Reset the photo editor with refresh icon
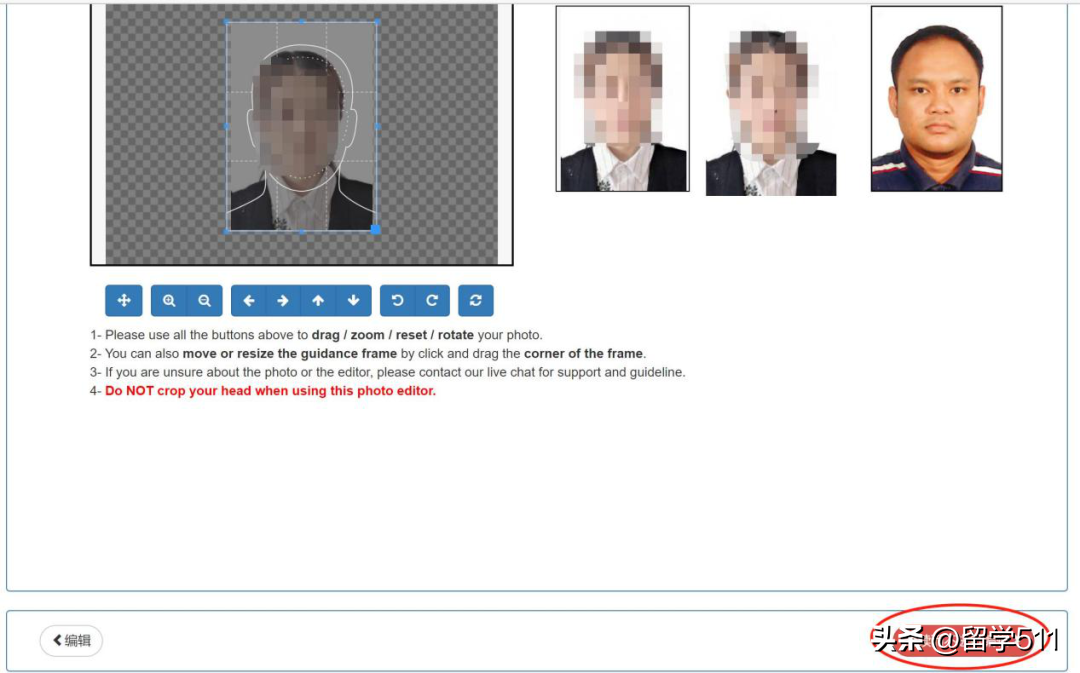The height and width of the screenshot is (673, 1080). 476,301
